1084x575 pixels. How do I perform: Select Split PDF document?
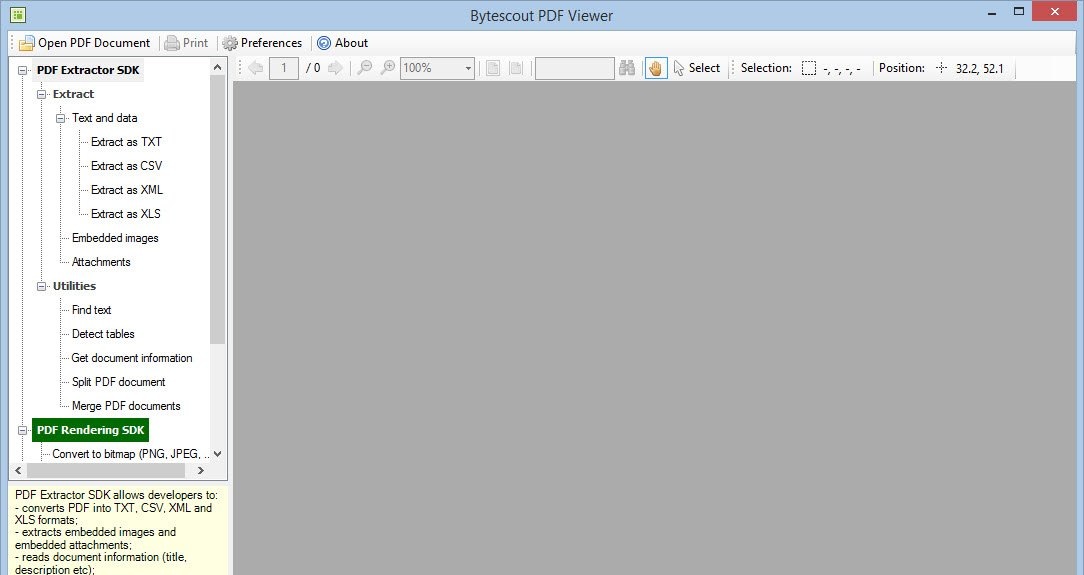119,382
